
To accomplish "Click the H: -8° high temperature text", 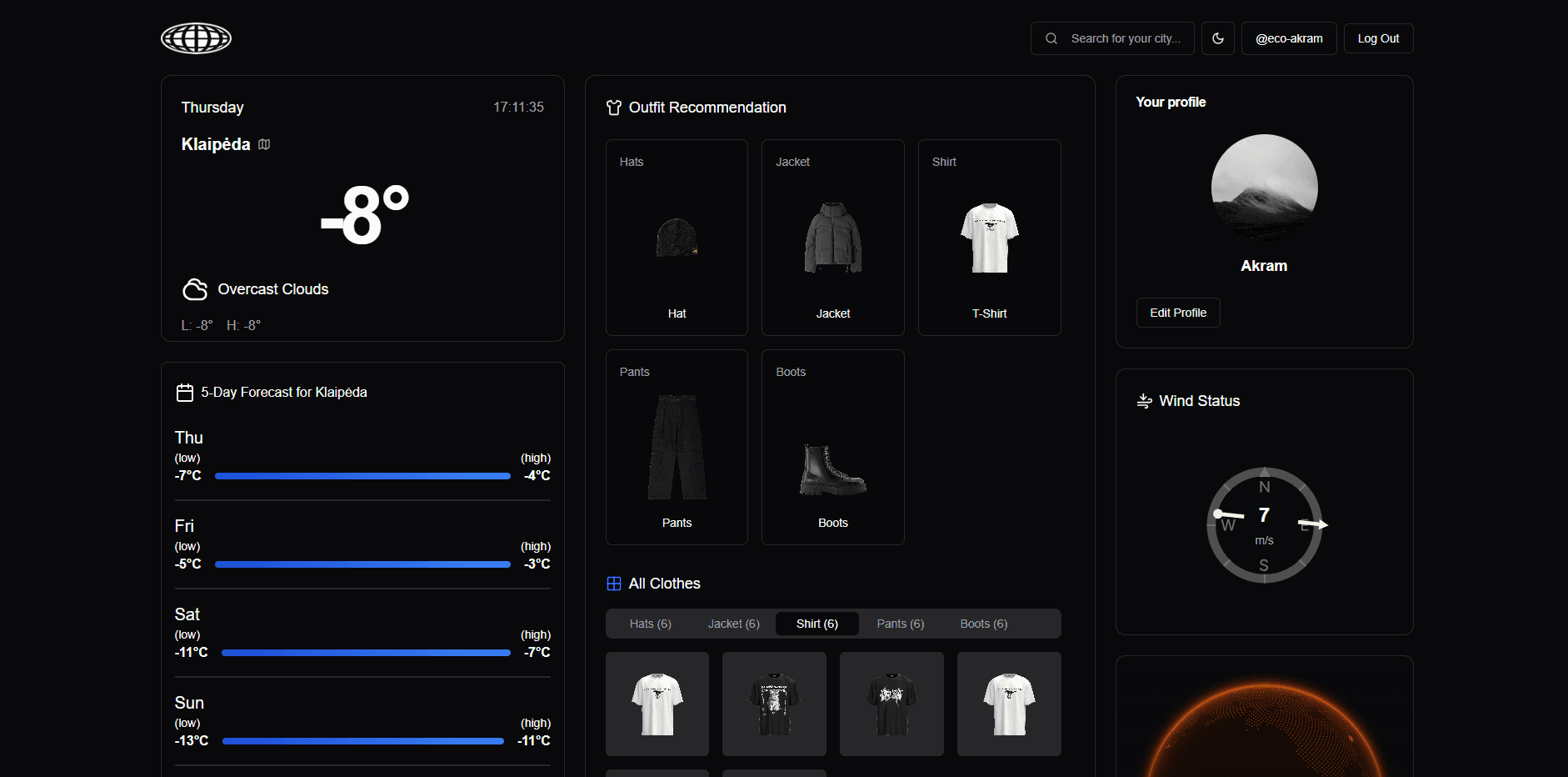I will pyautogui.click(x=243, y=325).
